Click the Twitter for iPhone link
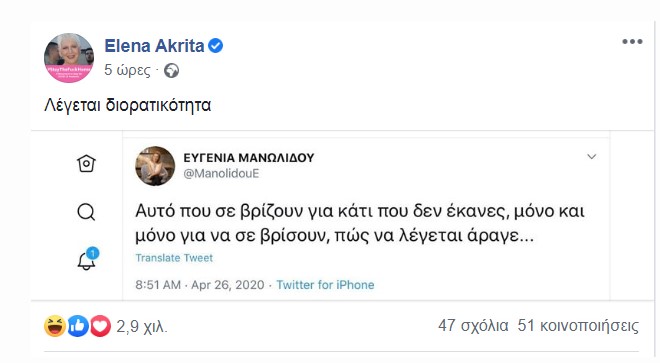 point(325,285)
